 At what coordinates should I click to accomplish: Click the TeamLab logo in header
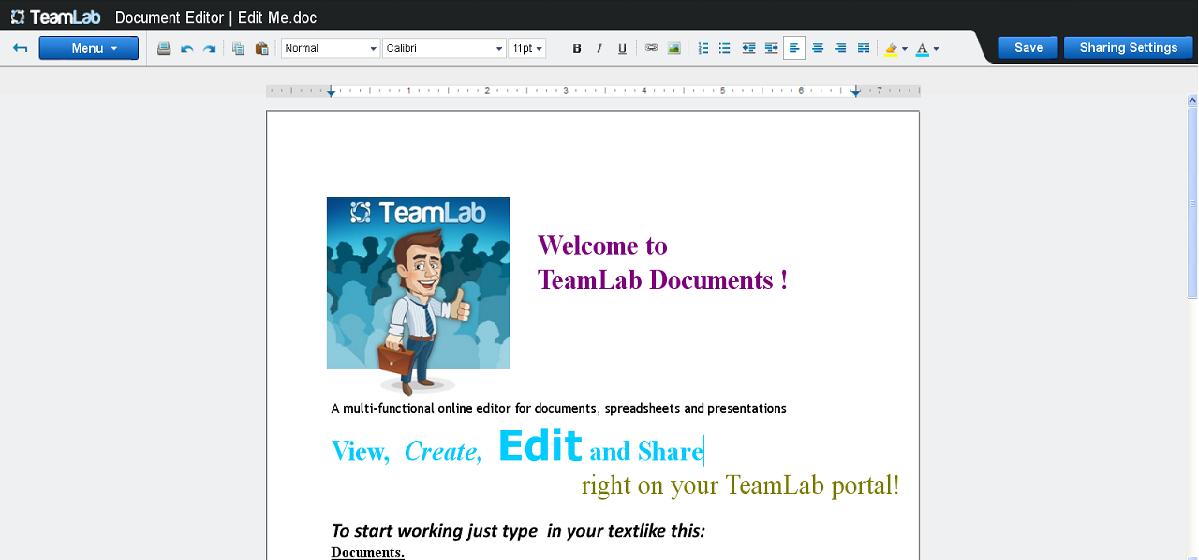[56, 17]
